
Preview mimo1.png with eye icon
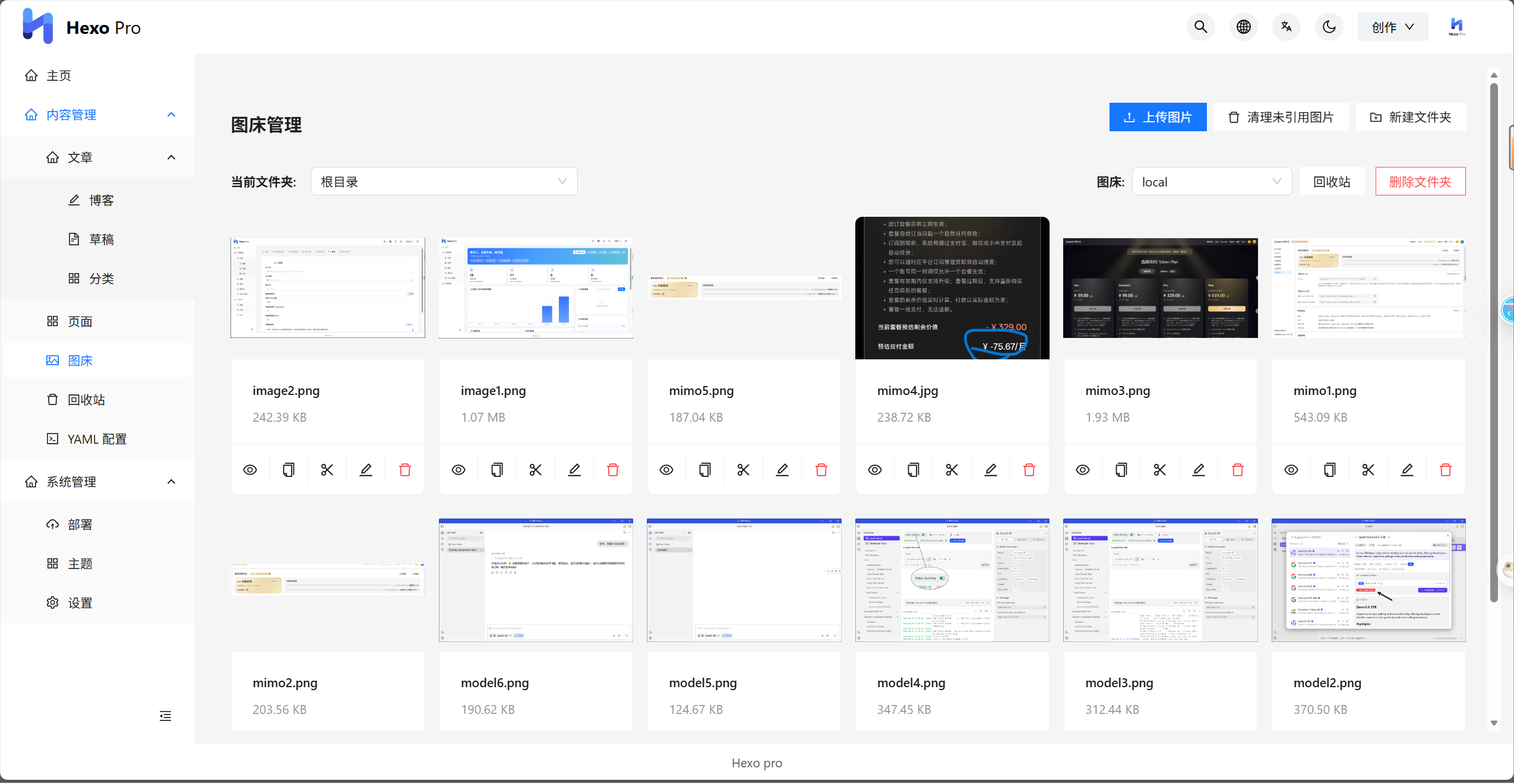click(1291, 470)
